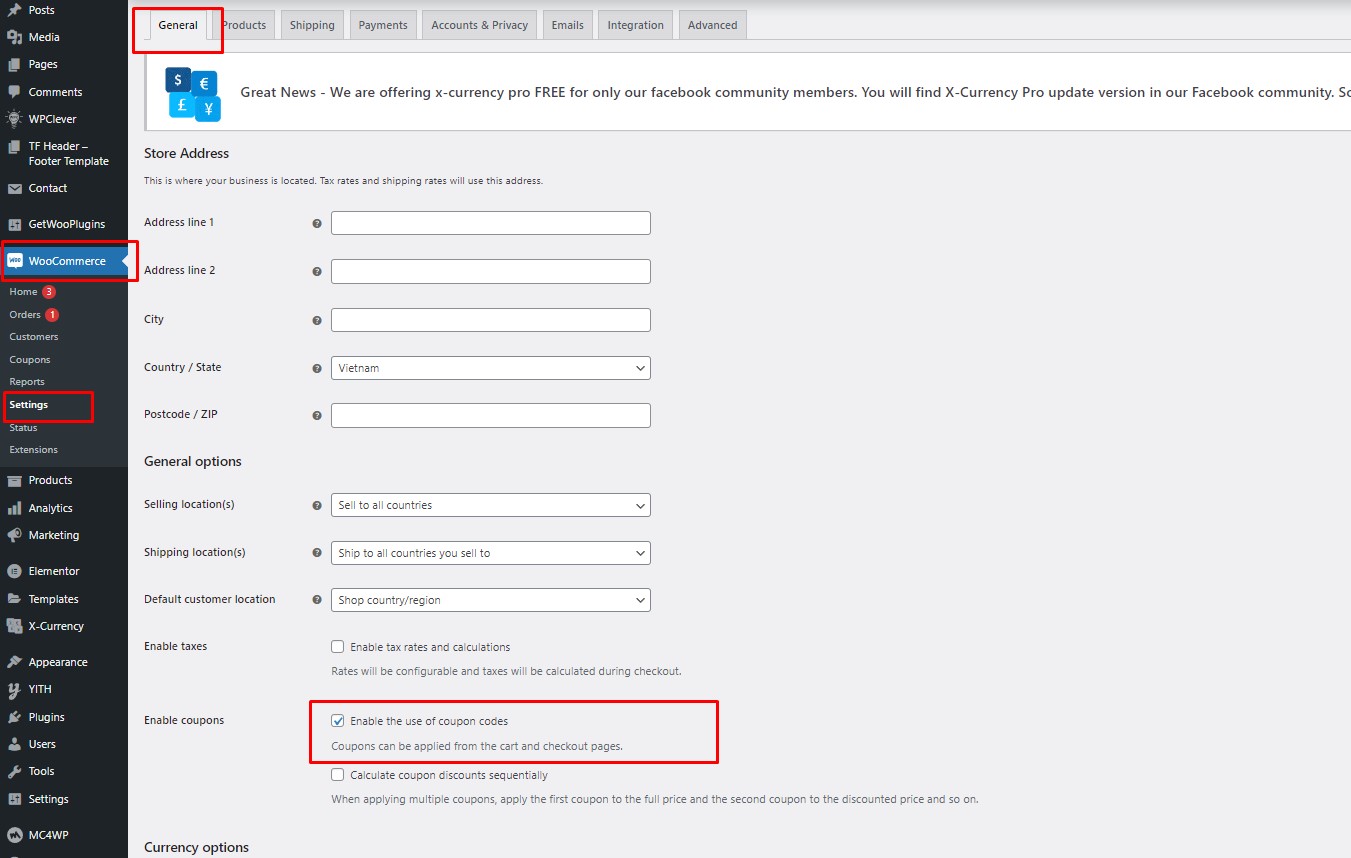Click the Pages icon in sidebar
This screenshot has height=858, width=1351.
(14, 64)
